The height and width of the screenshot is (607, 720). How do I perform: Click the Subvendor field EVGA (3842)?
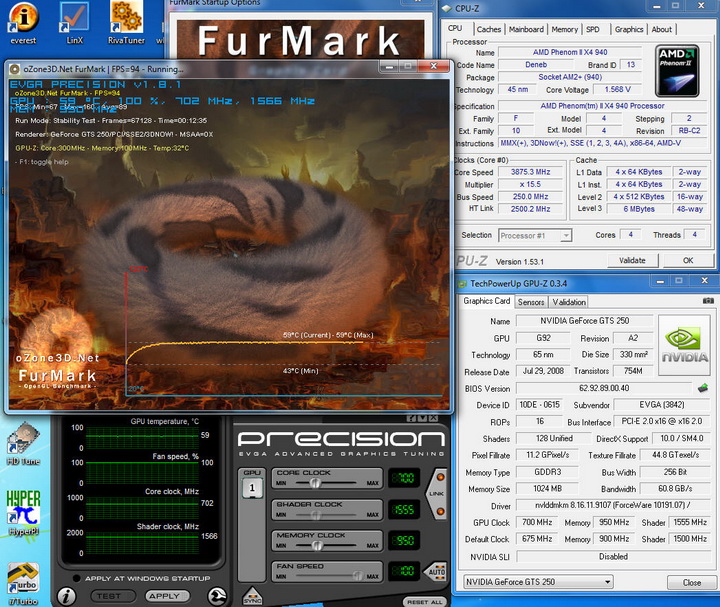[x=662, y=405]
